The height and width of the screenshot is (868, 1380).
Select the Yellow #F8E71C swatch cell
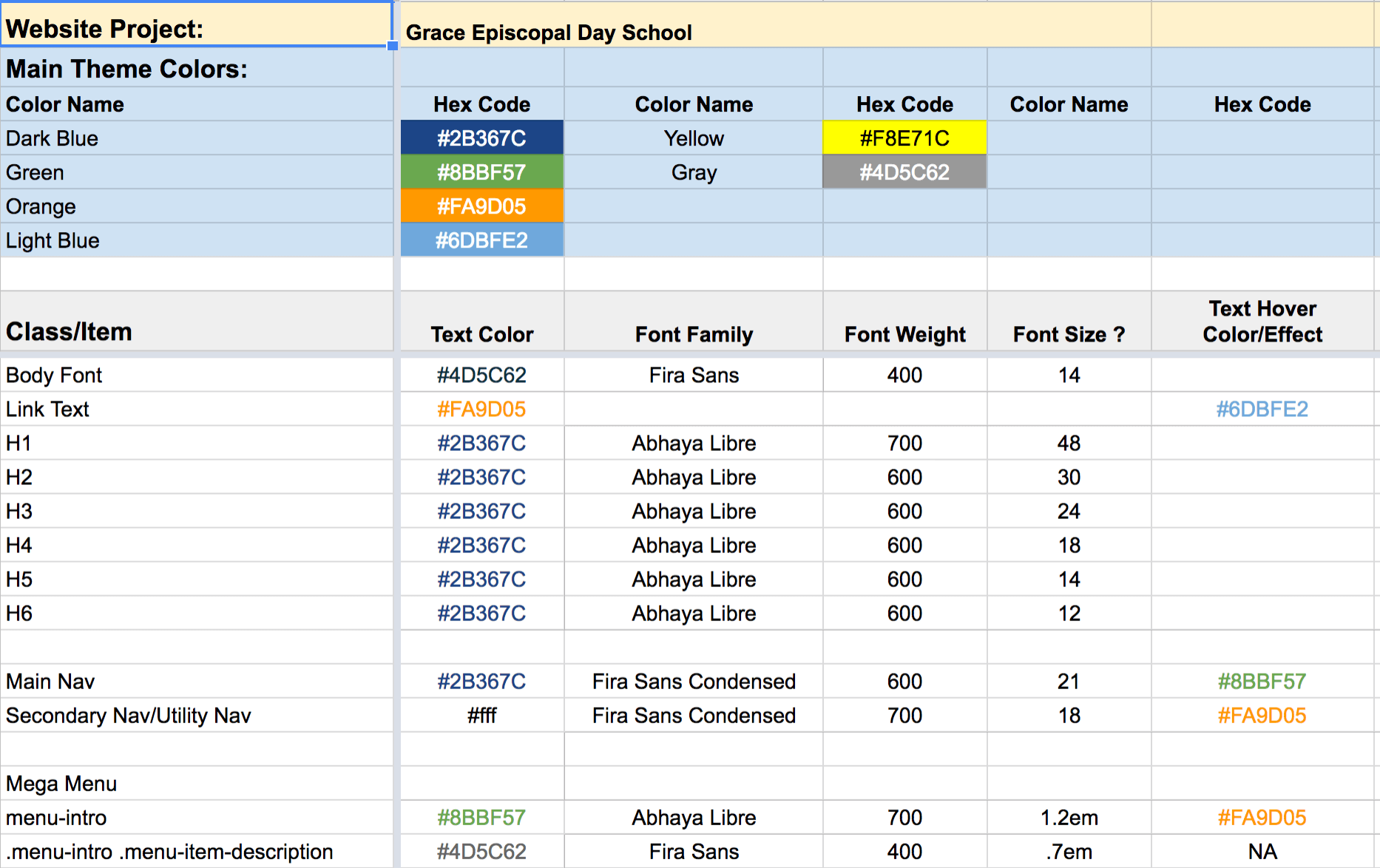904,138
